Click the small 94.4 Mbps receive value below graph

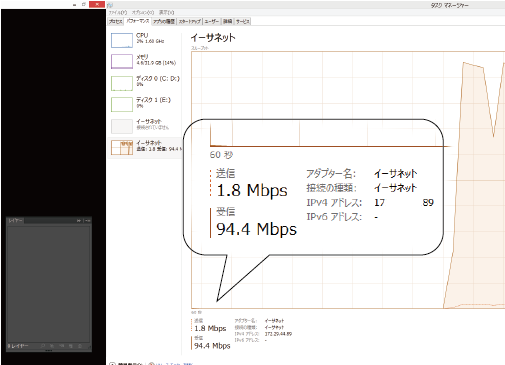[x=212, y=346]
